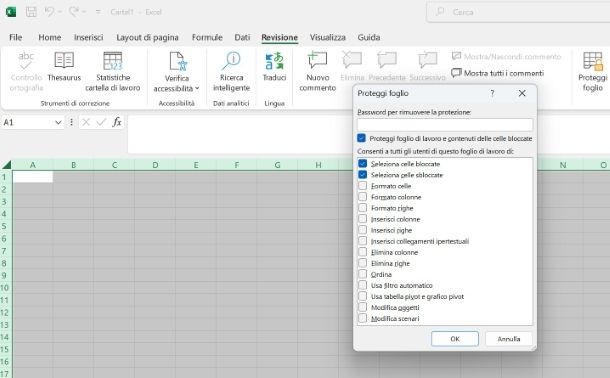
Task: Check Elimina righe option
Action: tap(363, 263)
